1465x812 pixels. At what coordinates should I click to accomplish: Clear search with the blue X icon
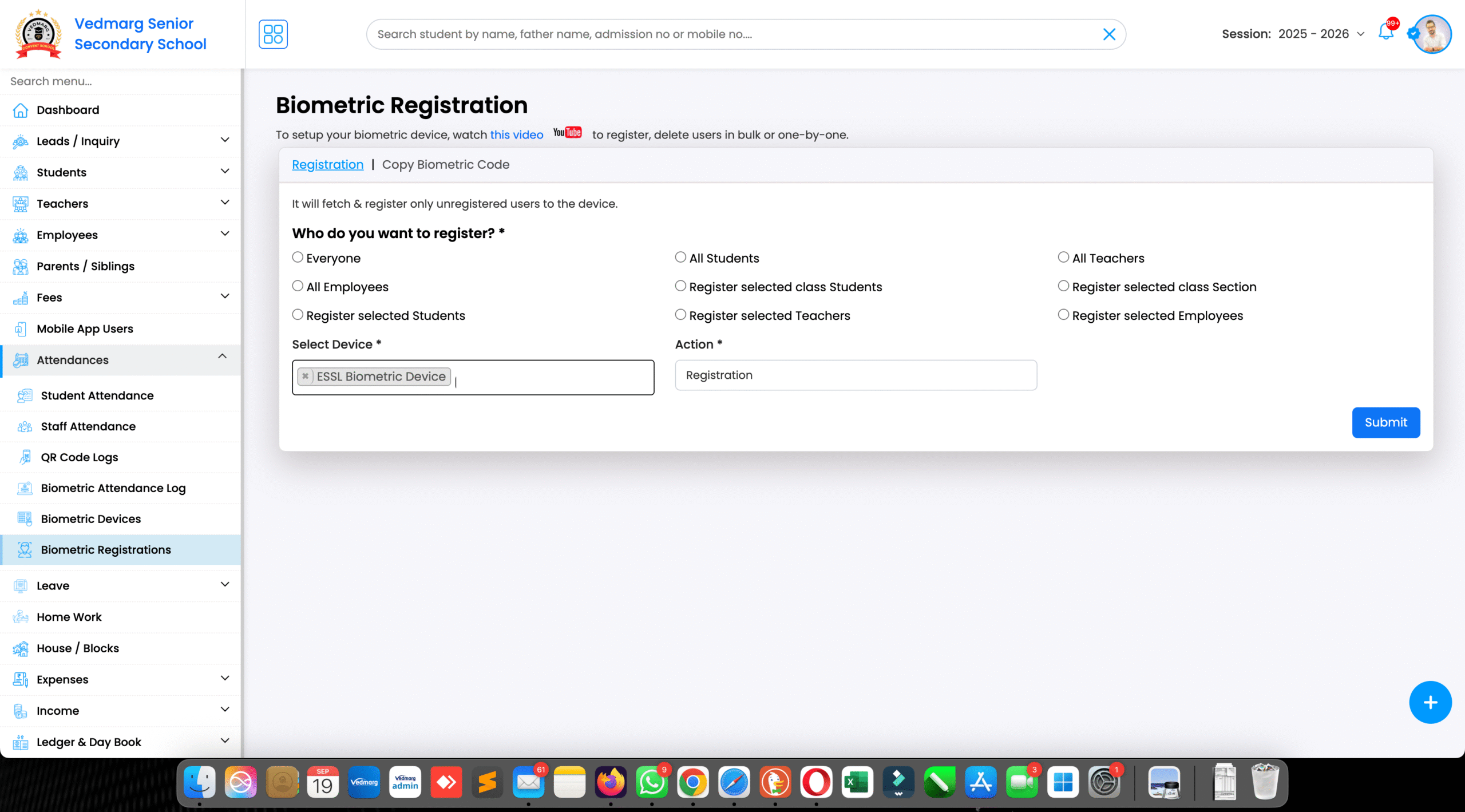pos(1109,34)
